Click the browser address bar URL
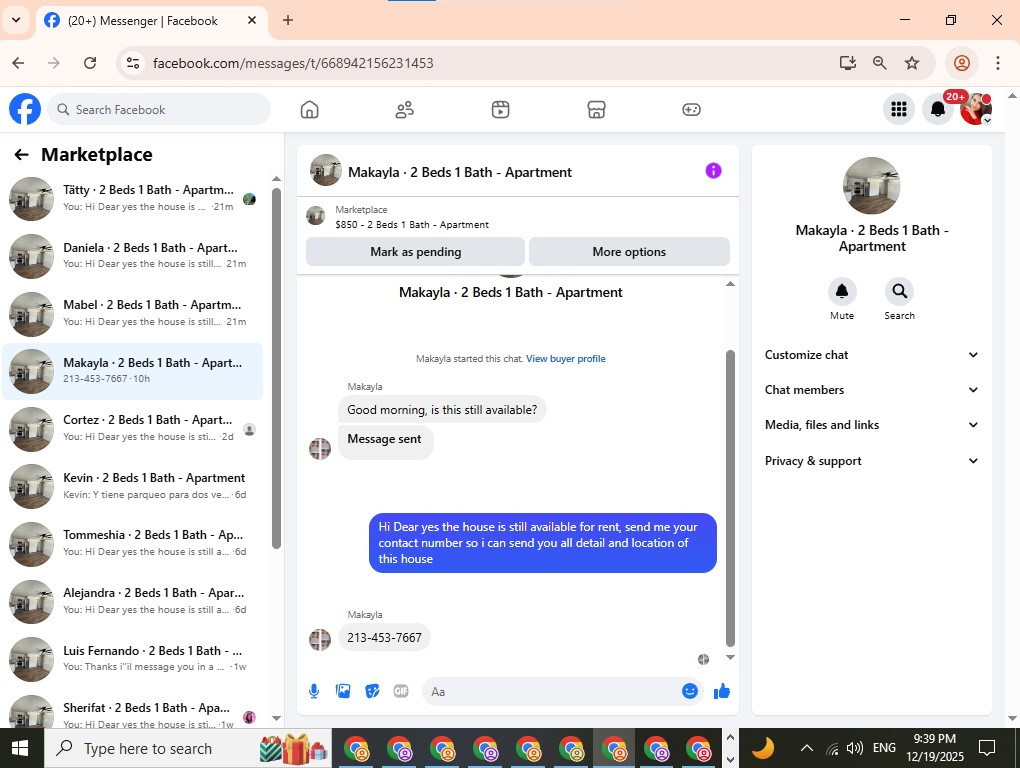This screenshot has width=1020, height=768. point(293,63)
